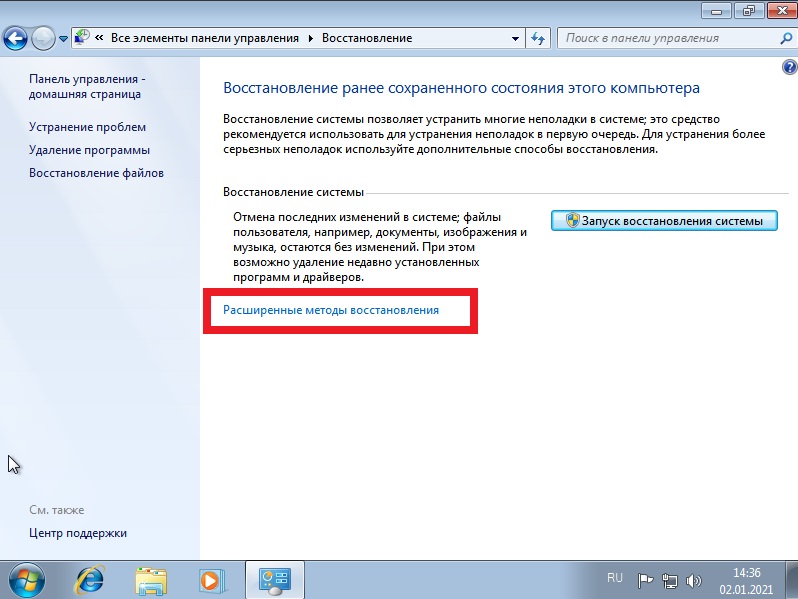Screen dimensions: 798x599
Task: Click the refresh button beside address bar
Action: pyautogui.click(x=538, y=39)
